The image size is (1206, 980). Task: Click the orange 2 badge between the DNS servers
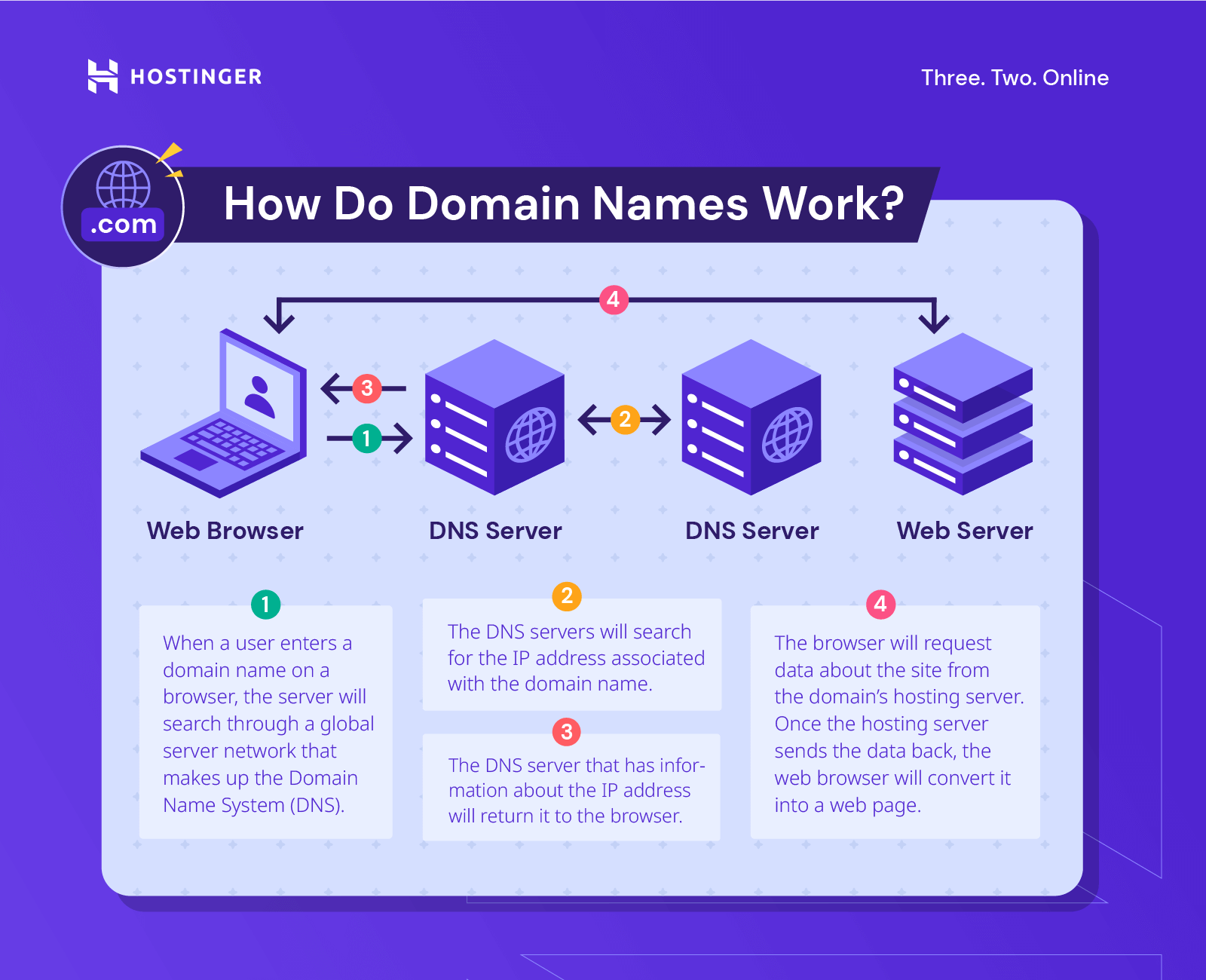pos(624,419)
